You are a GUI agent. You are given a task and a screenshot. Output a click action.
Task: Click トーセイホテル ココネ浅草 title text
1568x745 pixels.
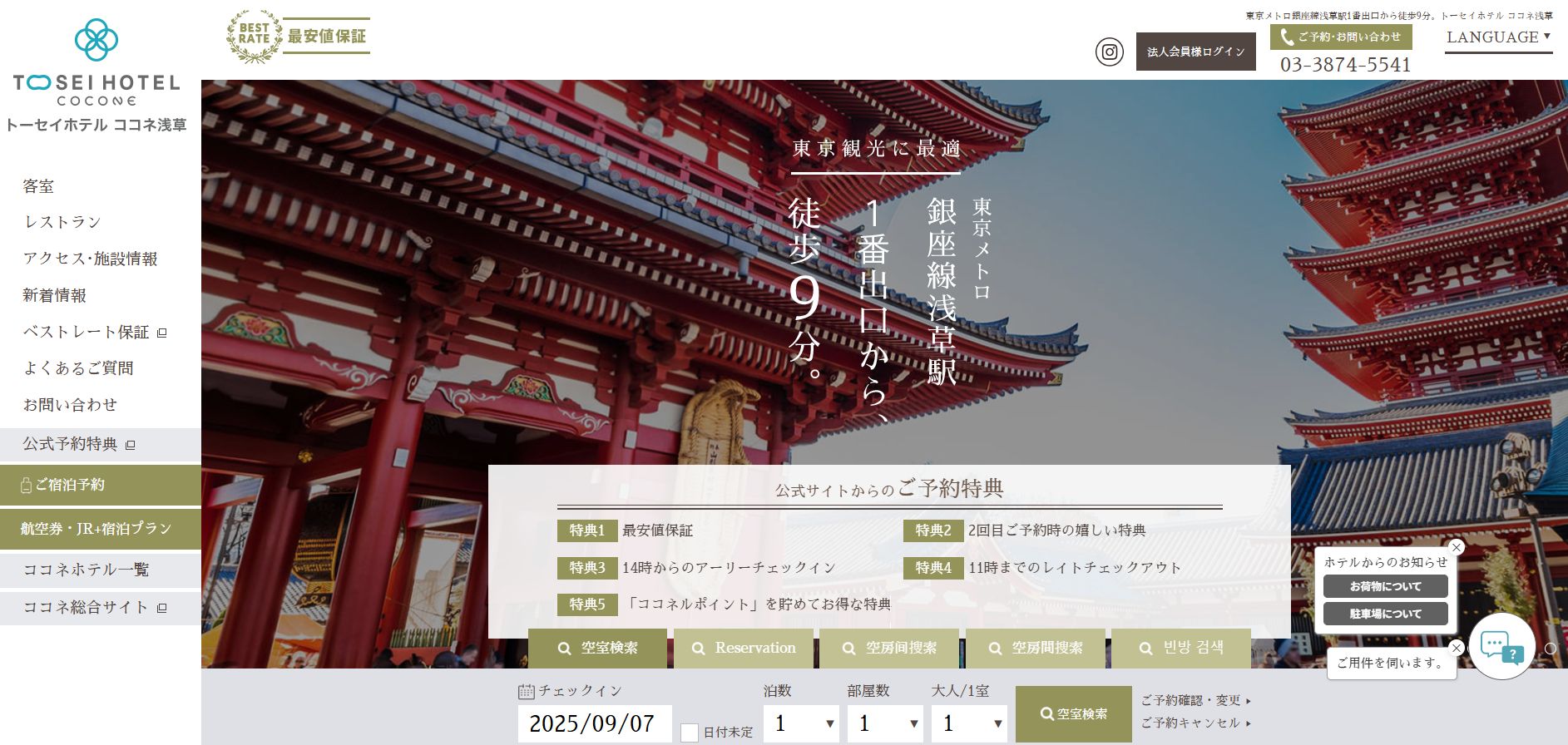[x=96, y=126]
